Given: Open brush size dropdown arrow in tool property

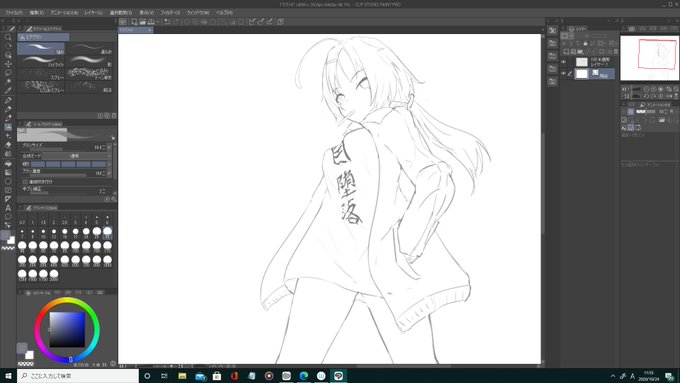Looking at the screenshot, I should point(109,147).
